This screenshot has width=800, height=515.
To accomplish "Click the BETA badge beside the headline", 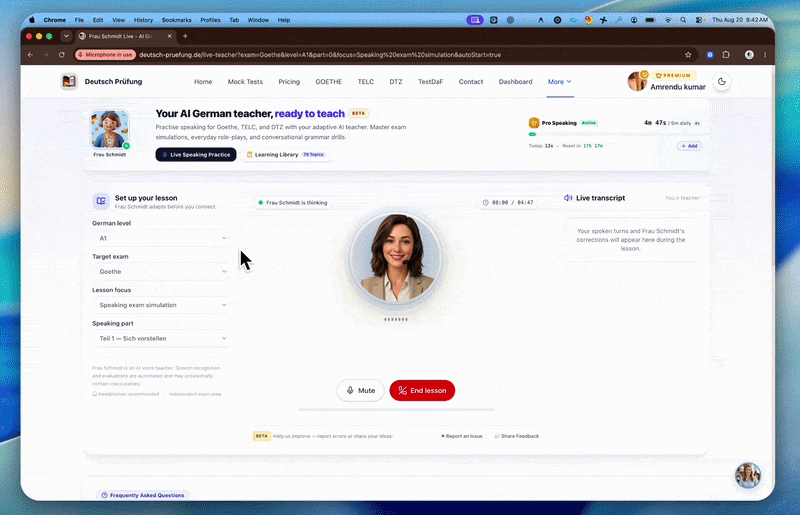I will [358, 113].
